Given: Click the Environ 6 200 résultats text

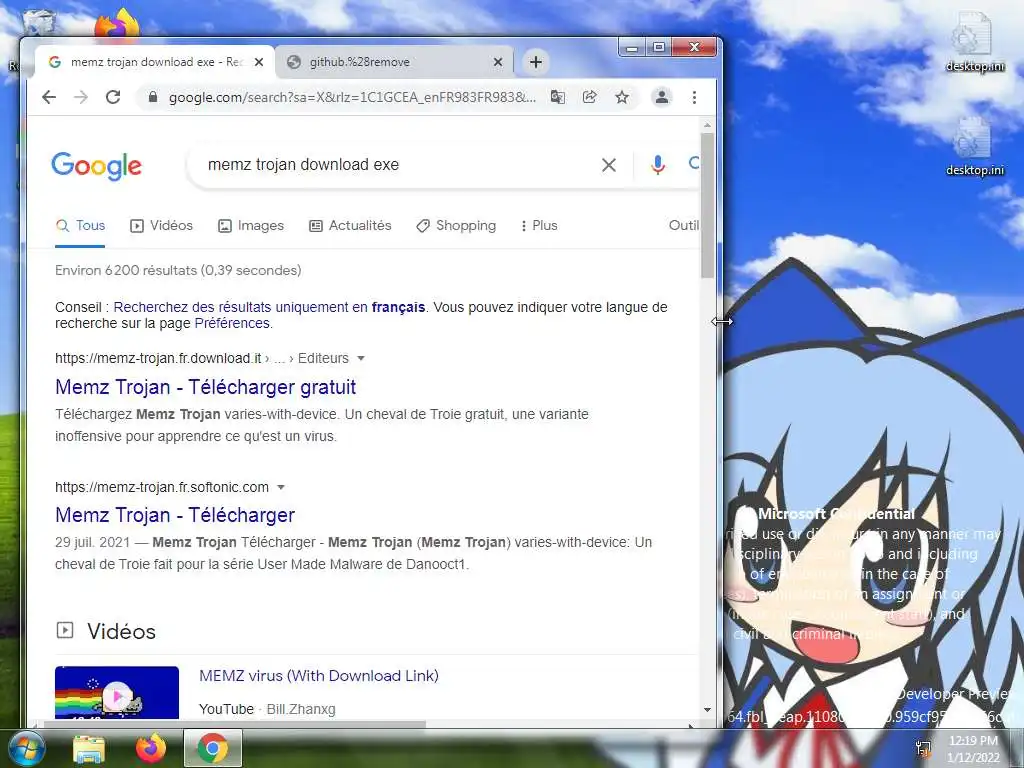Looking at the screenshot, I should (178, 270).
